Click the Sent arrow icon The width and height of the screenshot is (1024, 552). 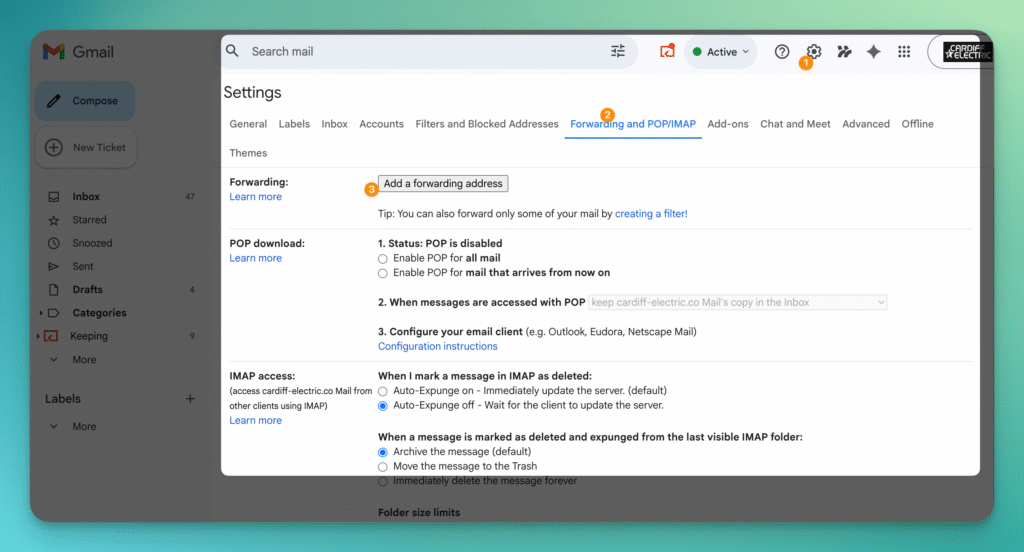pyautogui.click(x=54, y=267)
